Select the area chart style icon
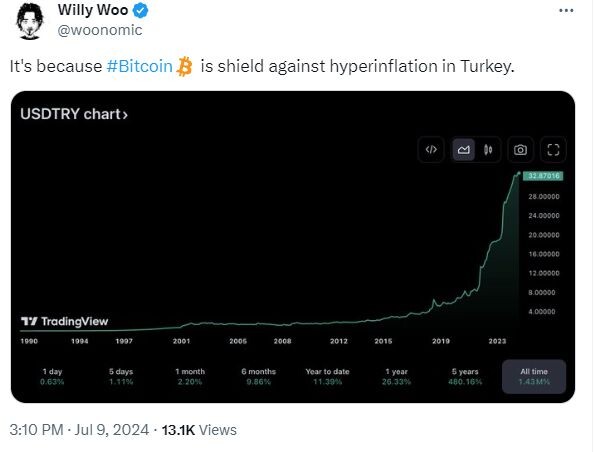The image size is (594, 452). [x=464, y=150]
